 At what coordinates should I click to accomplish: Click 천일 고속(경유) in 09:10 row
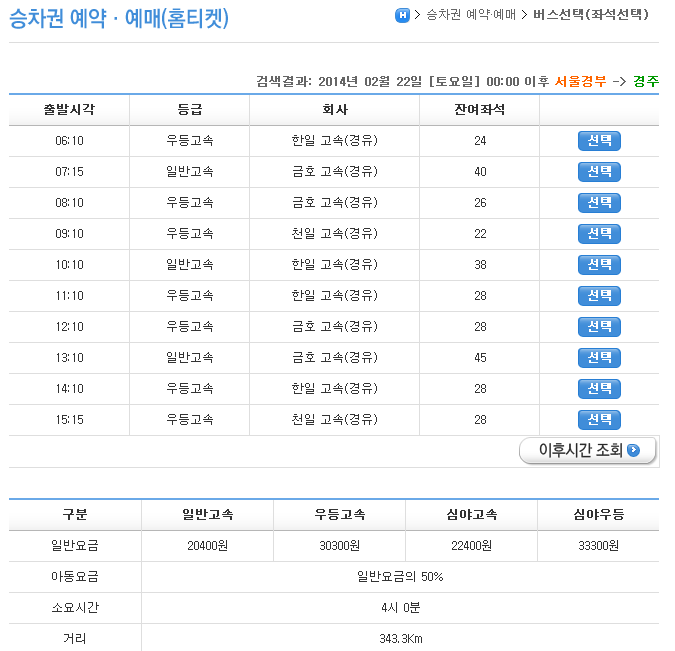(334, 233)
